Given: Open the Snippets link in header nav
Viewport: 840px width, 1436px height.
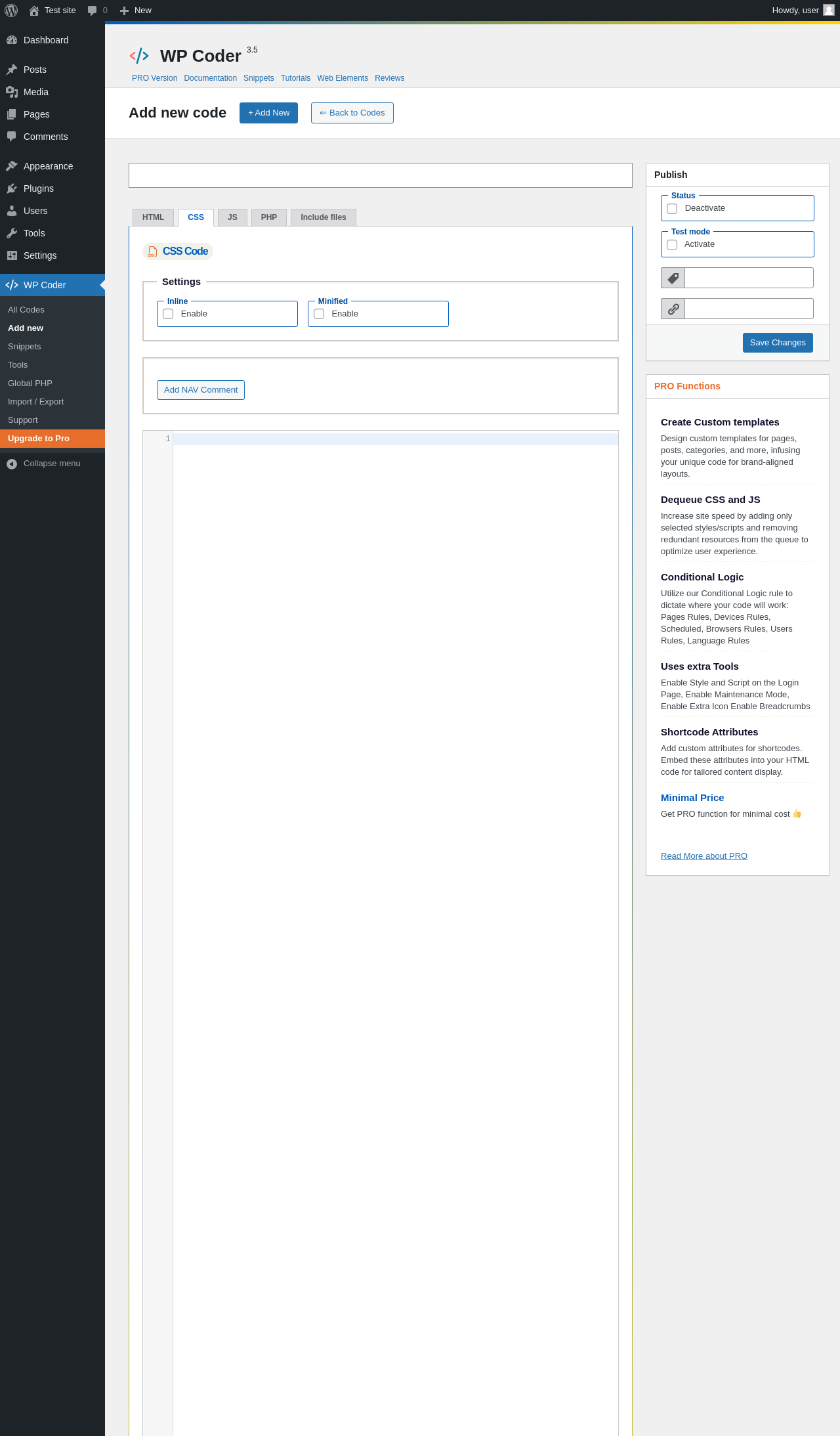Looking at the screenshot, I should 259,78.
